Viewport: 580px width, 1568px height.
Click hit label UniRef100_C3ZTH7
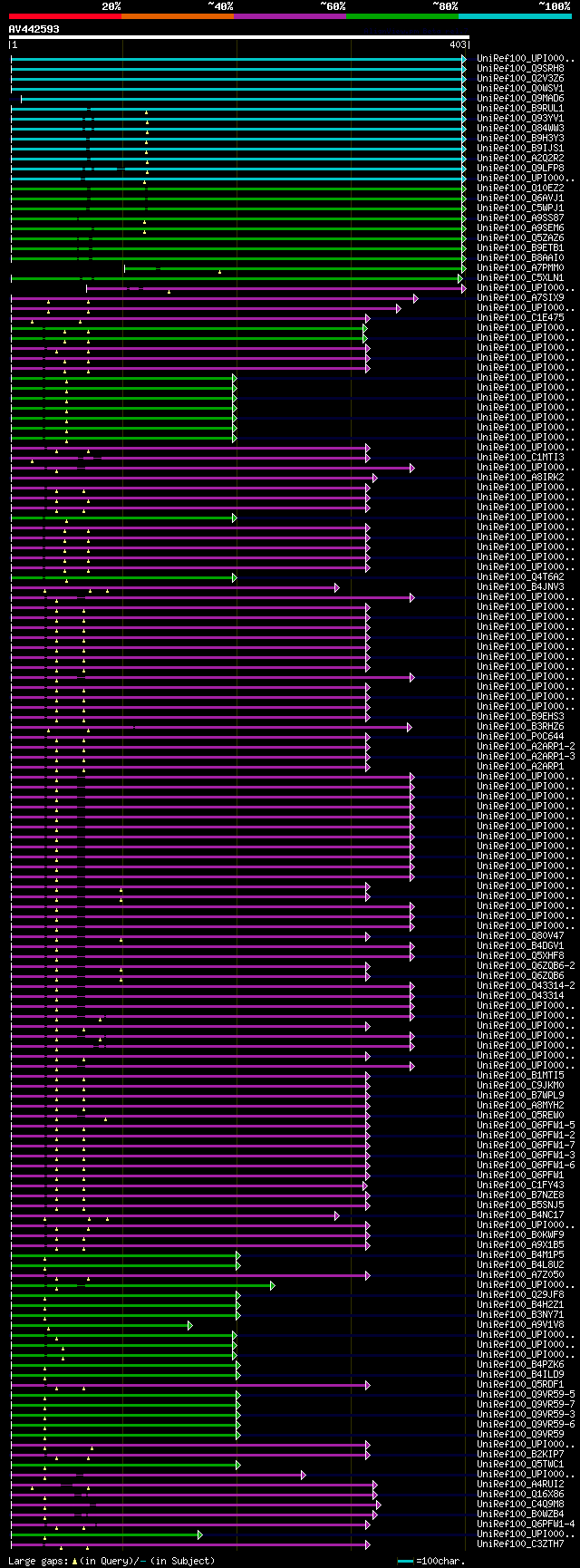click(520, 1544)
